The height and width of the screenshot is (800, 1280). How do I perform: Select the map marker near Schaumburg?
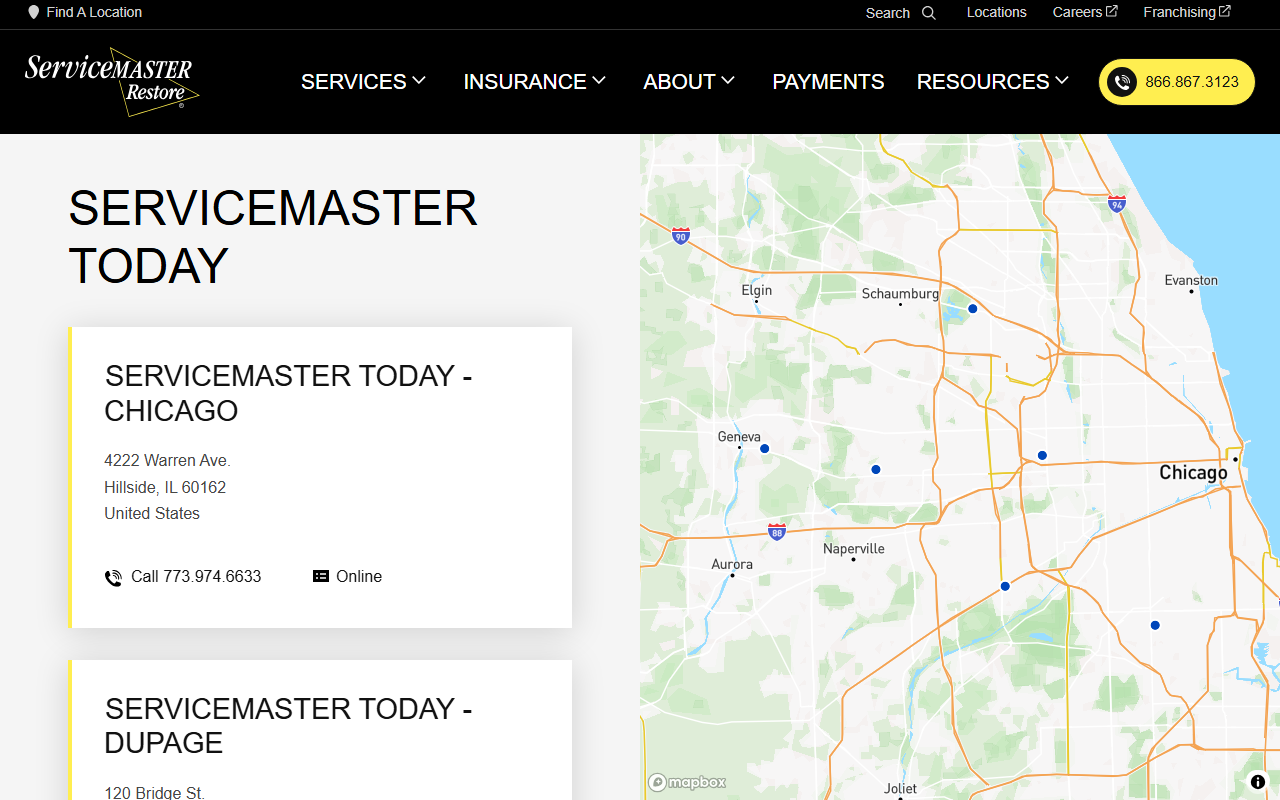click(972, 309)
